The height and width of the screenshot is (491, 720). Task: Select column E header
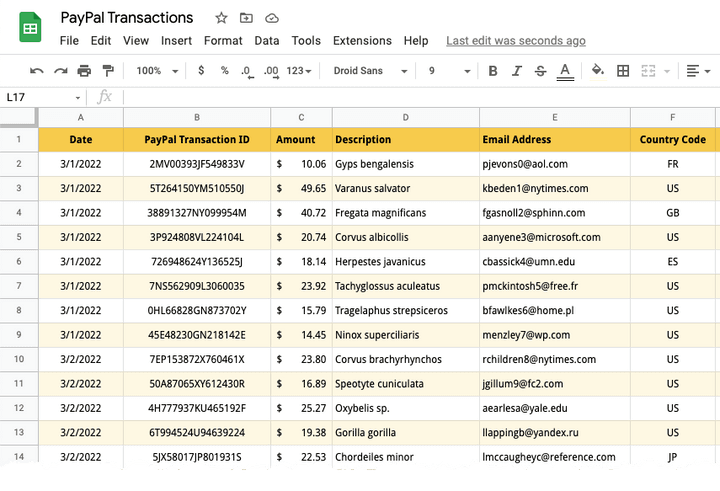coord(555,118)
